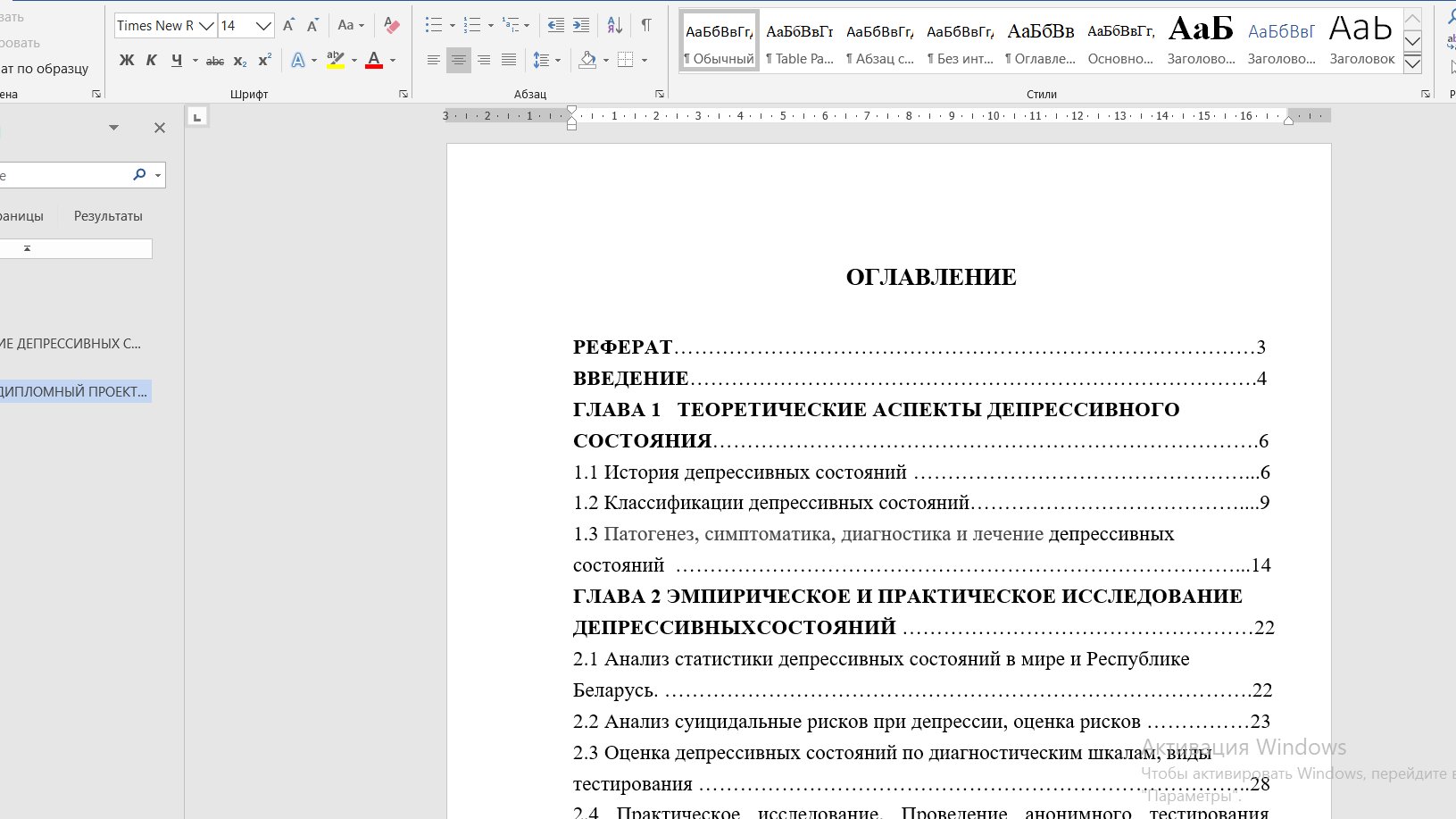Viewport: 1456px width, 819px height.
Task: Open borders dropdown arrow
Action: (x=644, y=61)
